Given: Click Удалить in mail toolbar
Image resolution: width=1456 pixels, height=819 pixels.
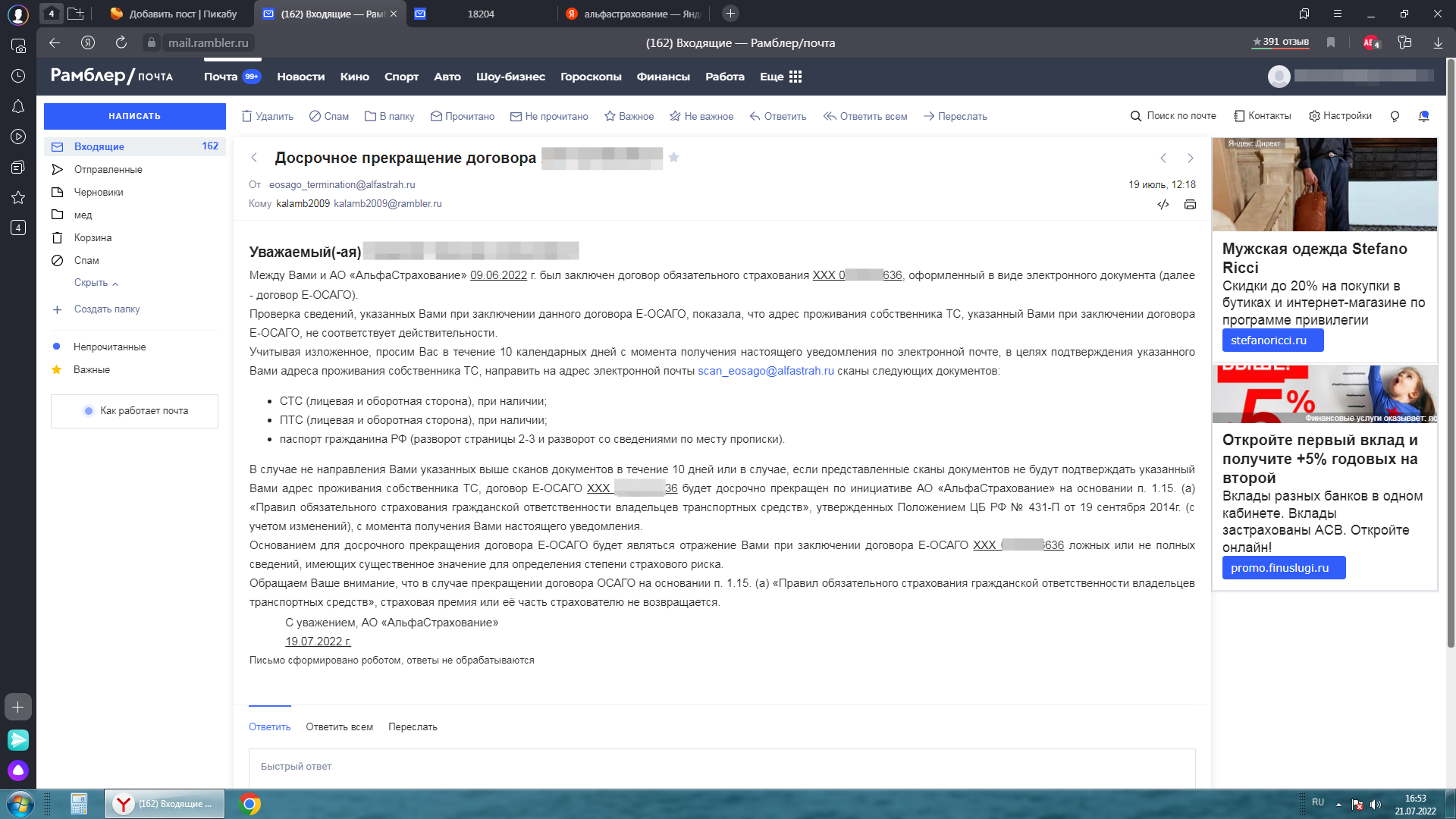Looking at the screenshot, I should [x=267, y=116].
